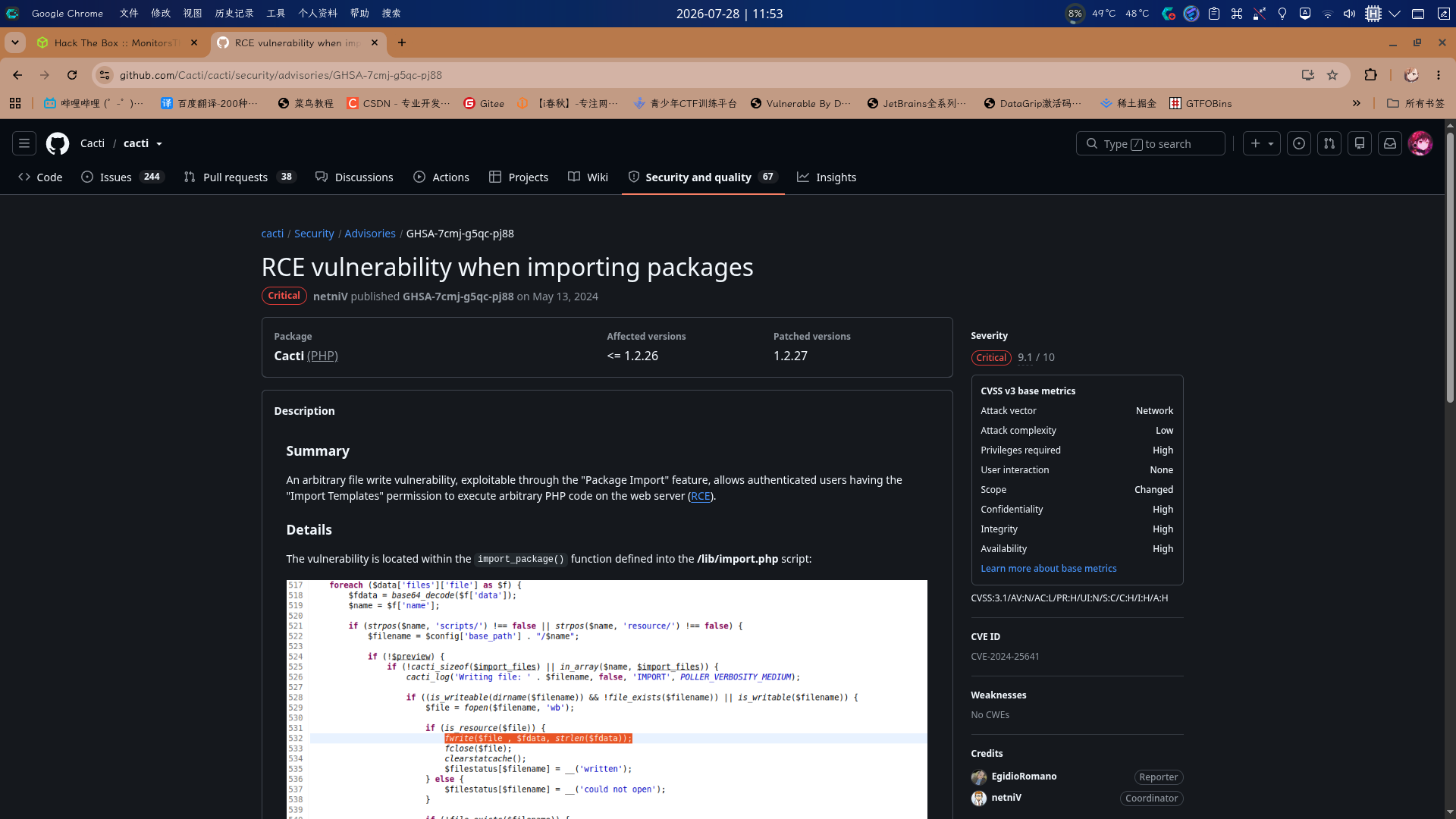Open the issues icon in header
The height and width of the screenshot is (819, 1456).
click(x=1299, y=143)
